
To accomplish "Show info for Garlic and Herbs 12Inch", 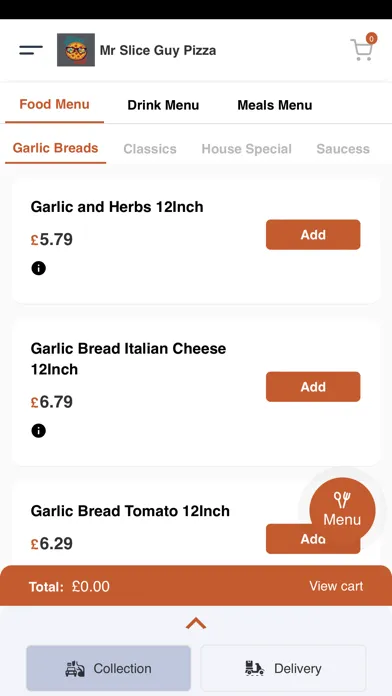I will 39,268.
